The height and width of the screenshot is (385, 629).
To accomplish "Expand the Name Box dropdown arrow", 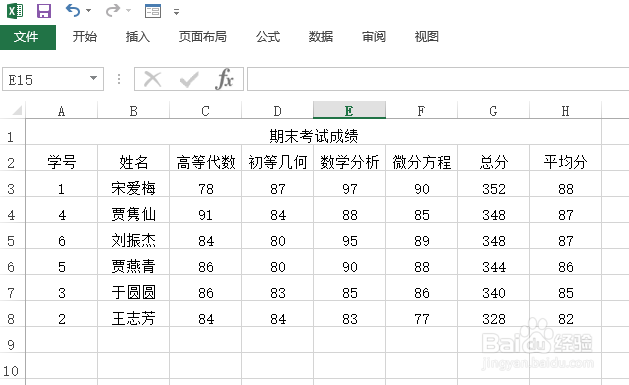I will click(x=93, y=79).
